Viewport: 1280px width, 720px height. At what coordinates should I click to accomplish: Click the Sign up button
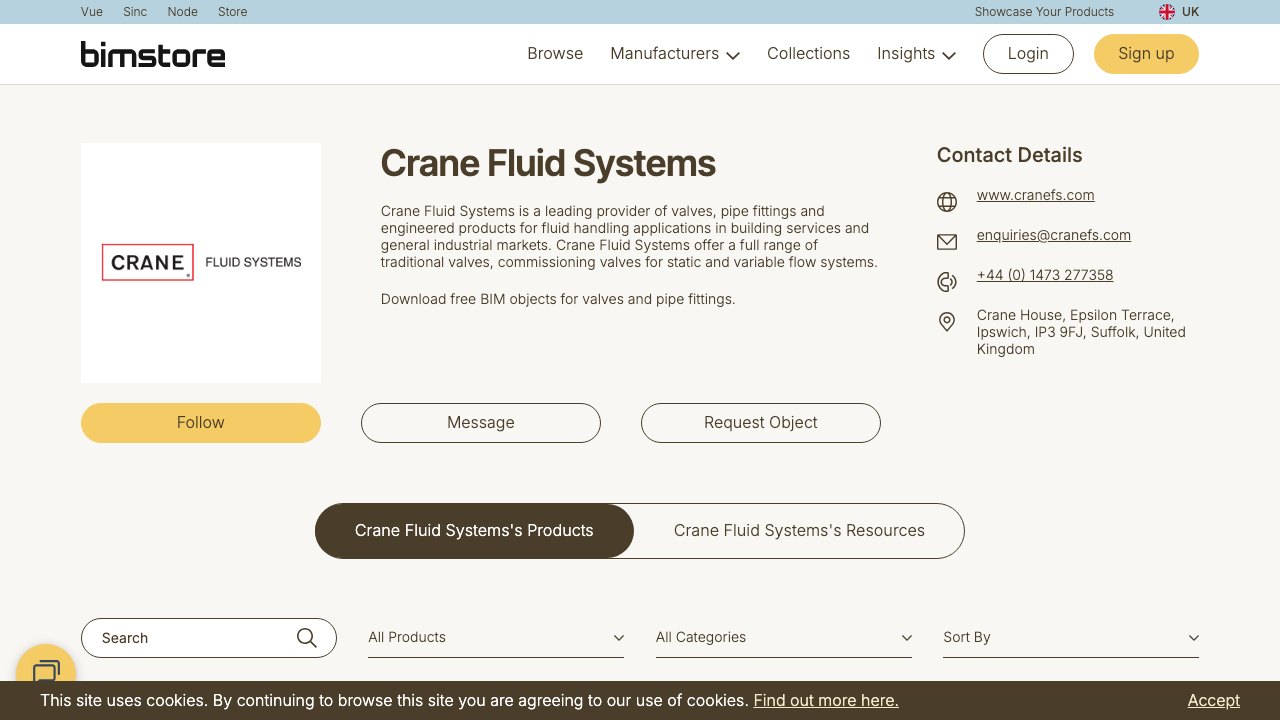1146,54
